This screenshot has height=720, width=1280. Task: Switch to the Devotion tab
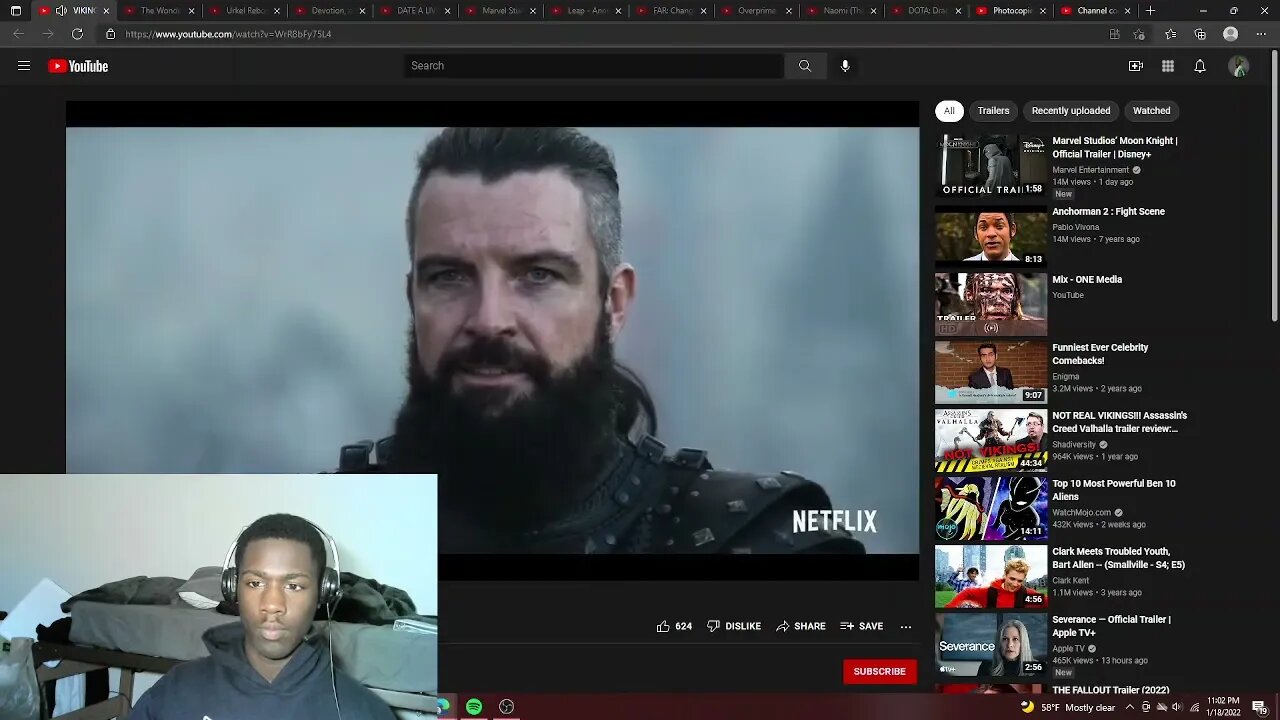(331, 11)
